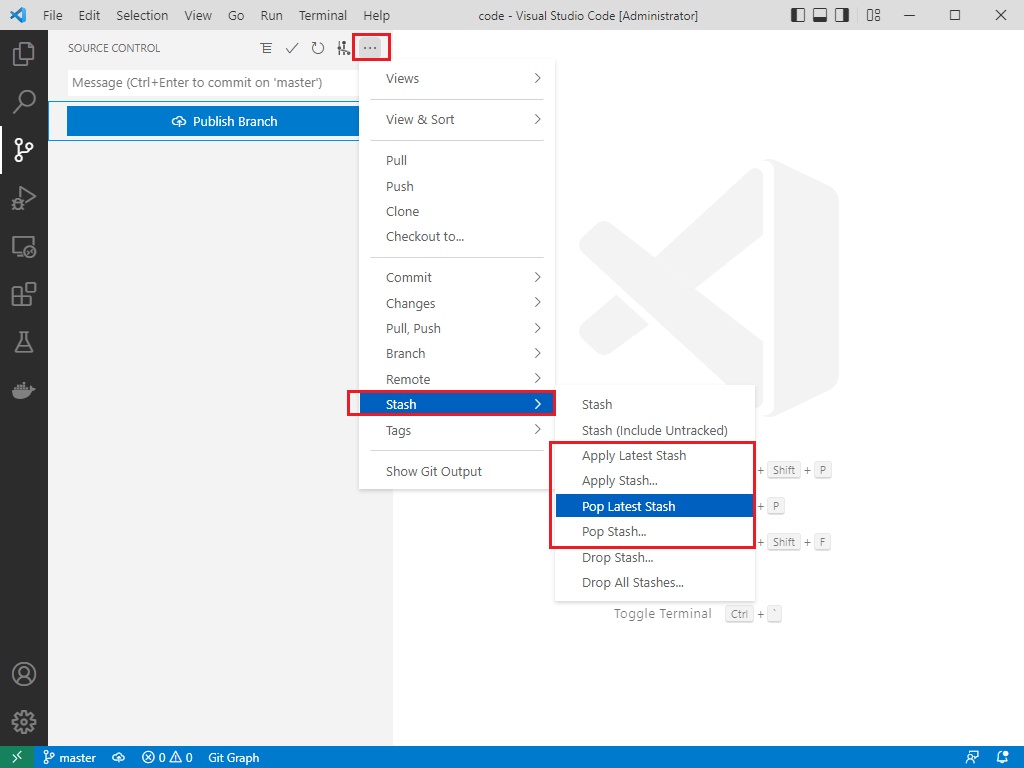Expand the Tags submenu
Screen dimensions: 1024x768
(x=456, y=430)
